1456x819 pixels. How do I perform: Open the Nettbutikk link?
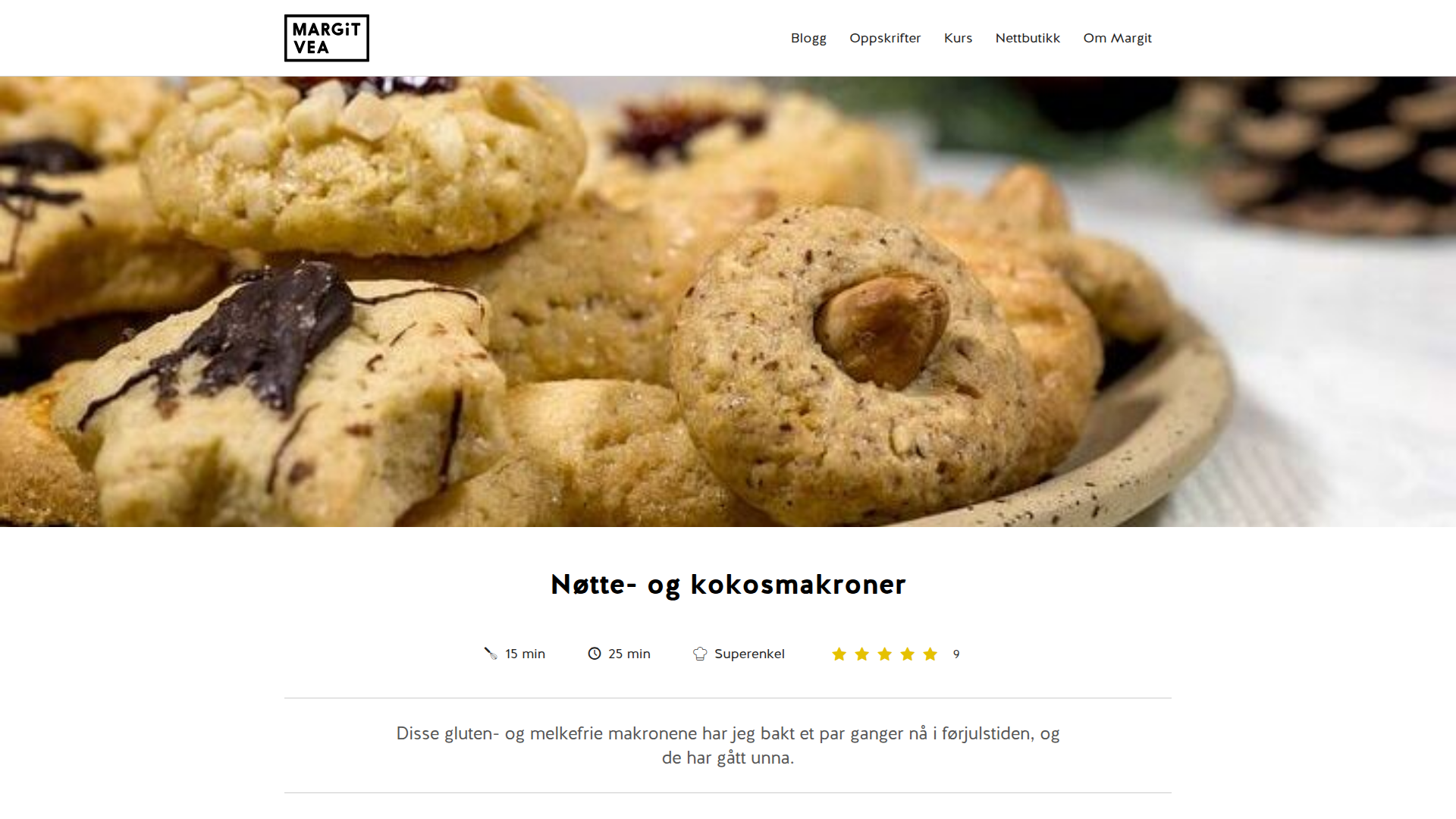(x=1028, y=38)
